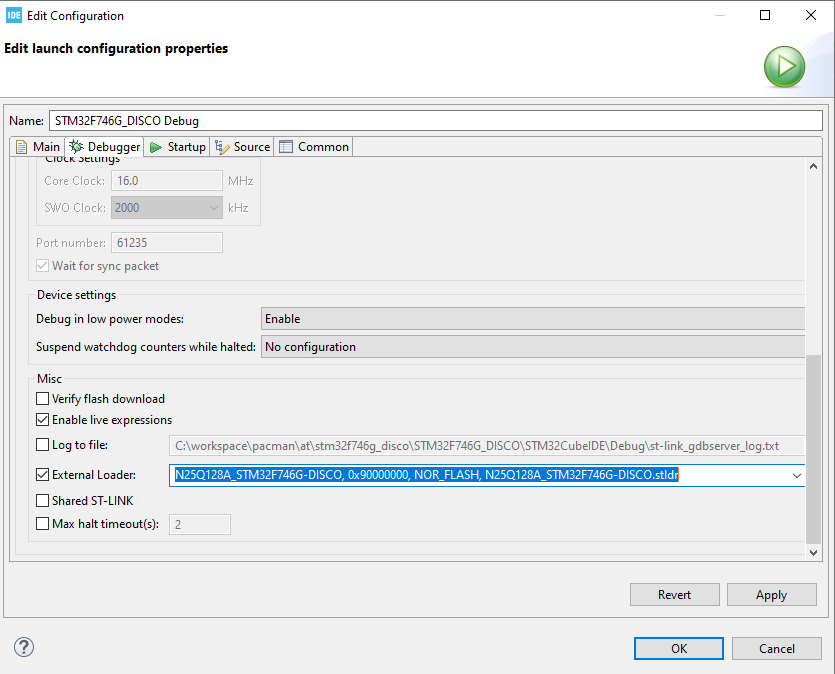835x674 pixels.
Task: Toggle the Log to file checkbox
Action: [43, 445]
